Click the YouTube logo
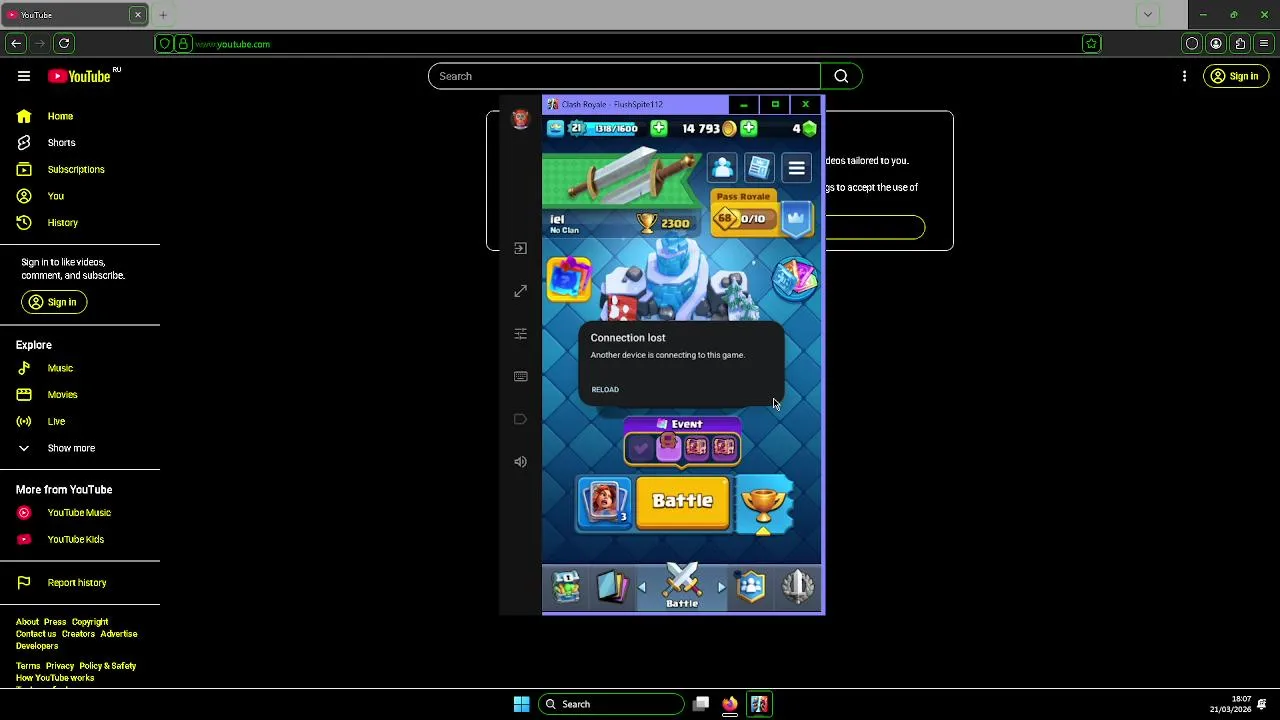The width and height of the screenshot is (1280, 720). pos(78,76)
